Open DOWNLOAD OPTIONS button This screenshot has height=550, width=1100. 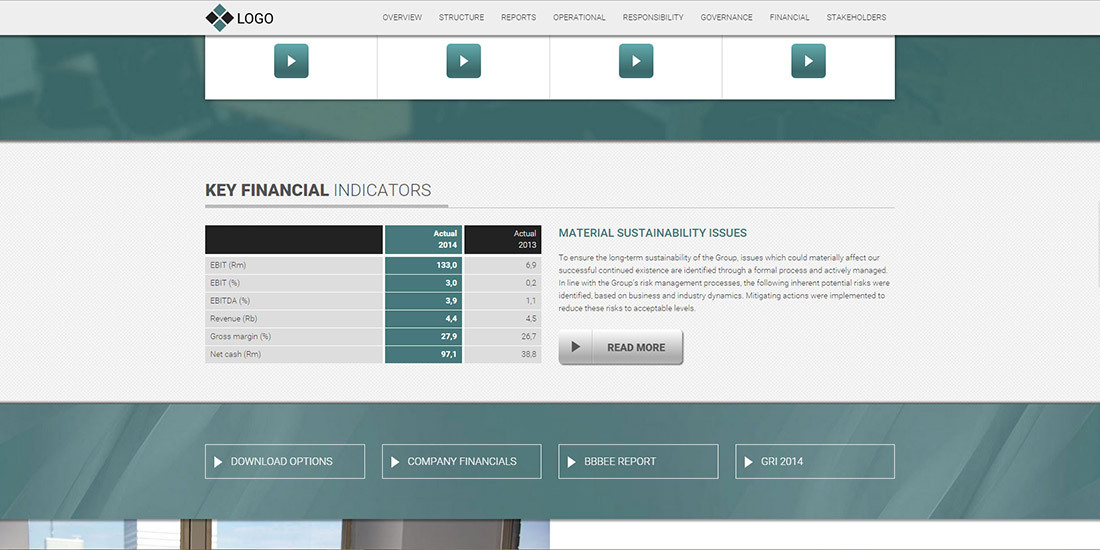tap(285, 462)
